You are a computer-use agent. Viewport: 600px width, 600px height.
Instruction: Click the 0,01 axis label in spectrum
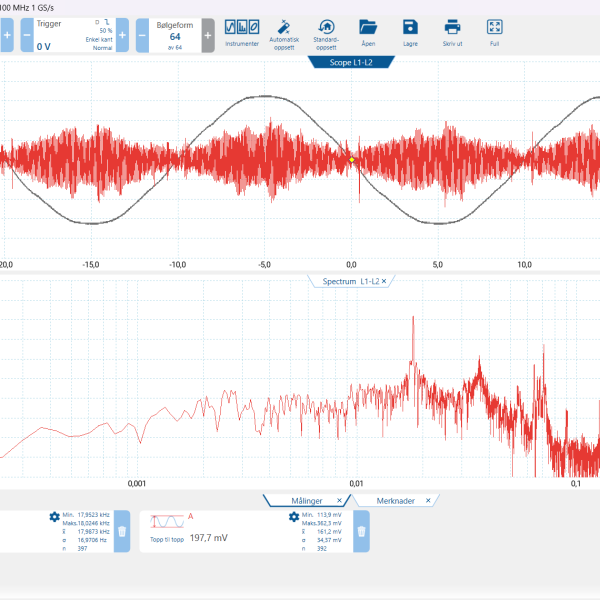tap(356, 484)
